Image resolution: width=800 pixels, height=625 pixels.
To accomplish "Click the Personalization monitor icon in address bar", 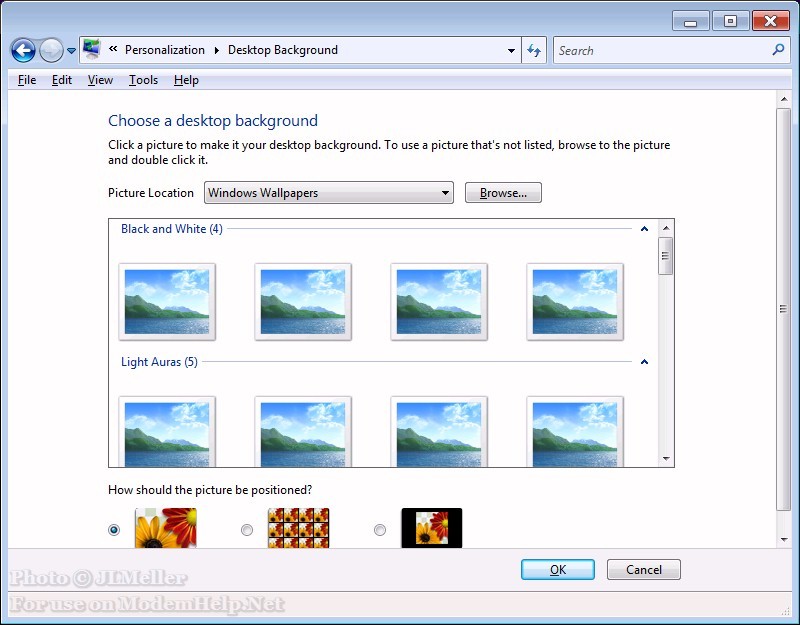I will (x=92, y=49).
